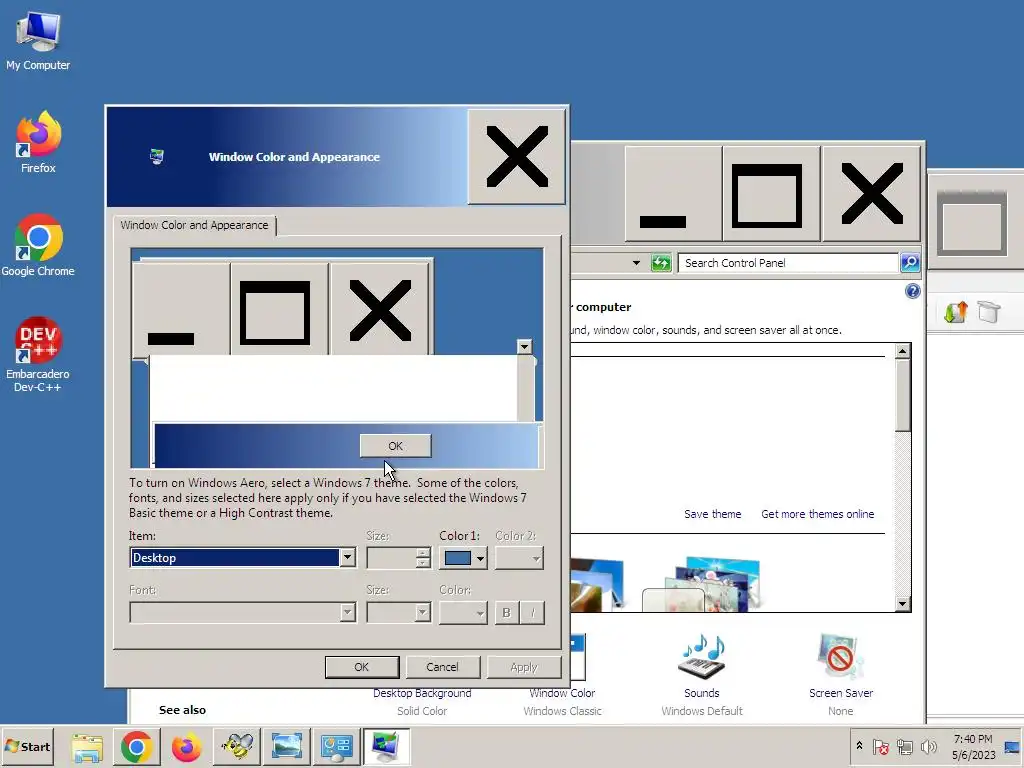Refresh Control Panel address bar
Viewport: 1024px width, 768px height.
coord(661,263)
